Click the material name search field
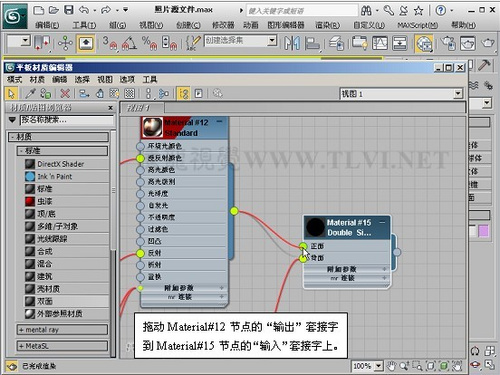Screen dimensions: 500x375 [x=67, y=120]
